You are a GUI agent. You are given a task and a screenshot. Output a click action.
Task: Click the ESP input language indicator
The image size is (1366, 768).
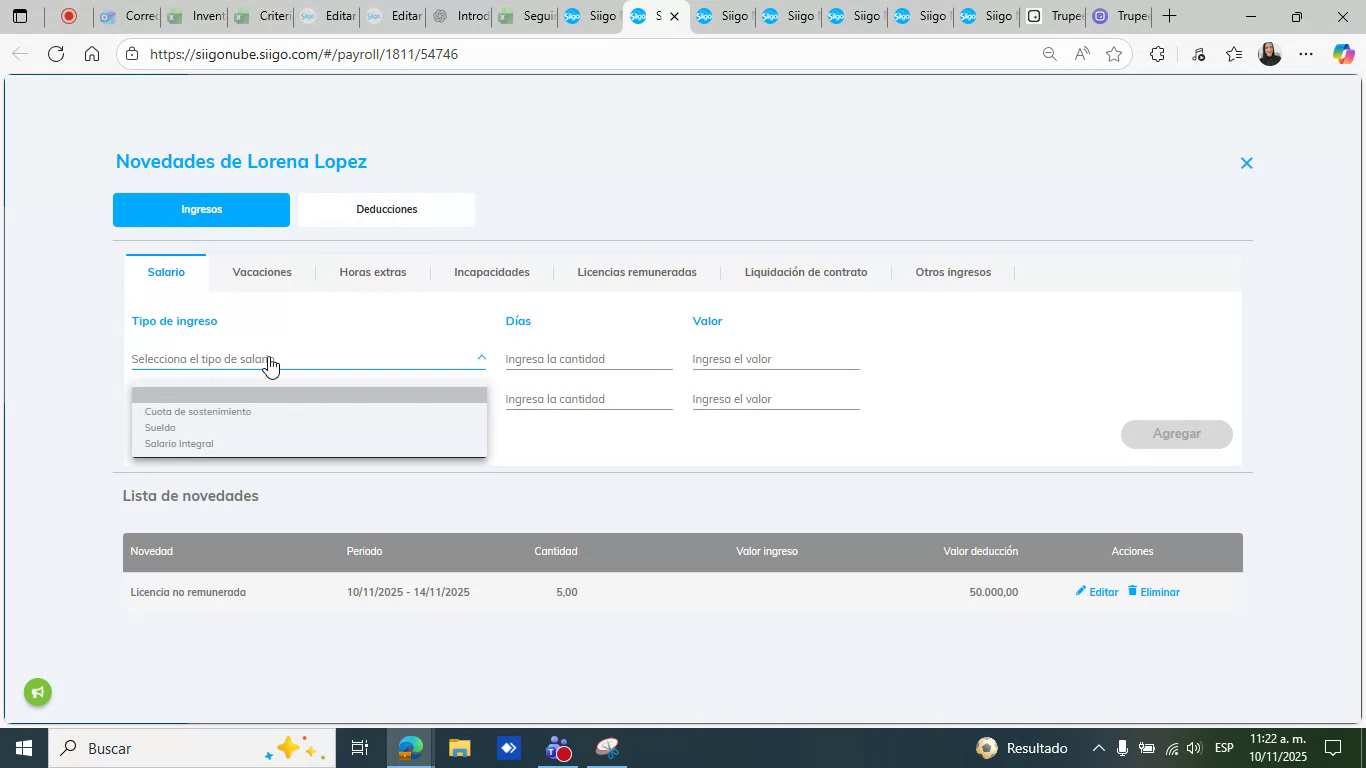(1224, 748)
